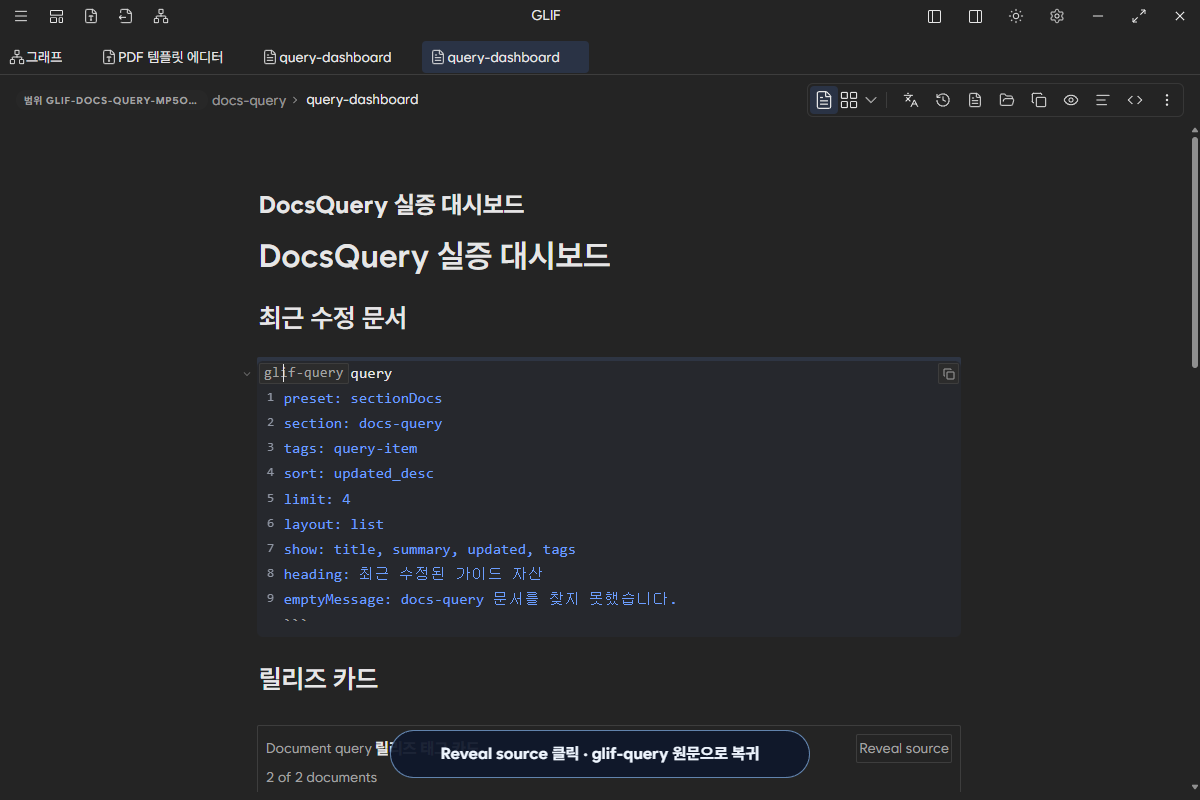
Task: Open the graph hierarchy icon in title bar
Action: (161, 16)
